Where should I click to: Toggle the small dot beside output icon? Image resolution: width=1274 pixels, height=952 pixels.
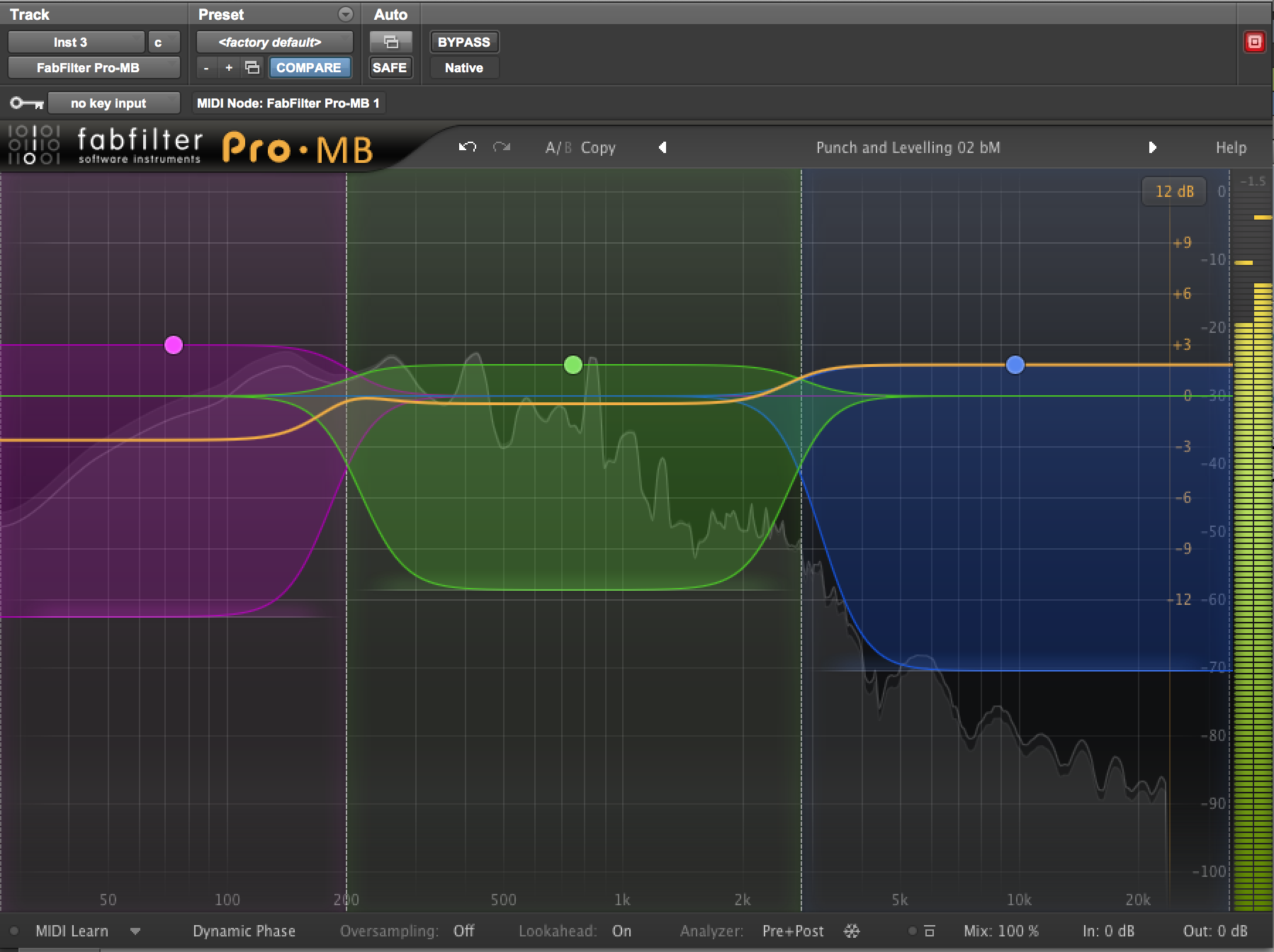pos(912,931)
